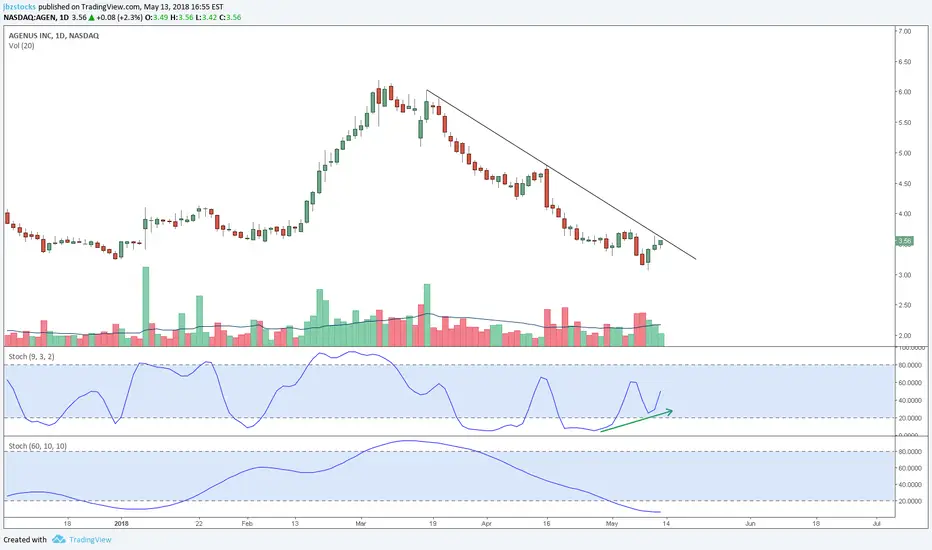Click the 2018 date axis label

[x=121, y=524]
